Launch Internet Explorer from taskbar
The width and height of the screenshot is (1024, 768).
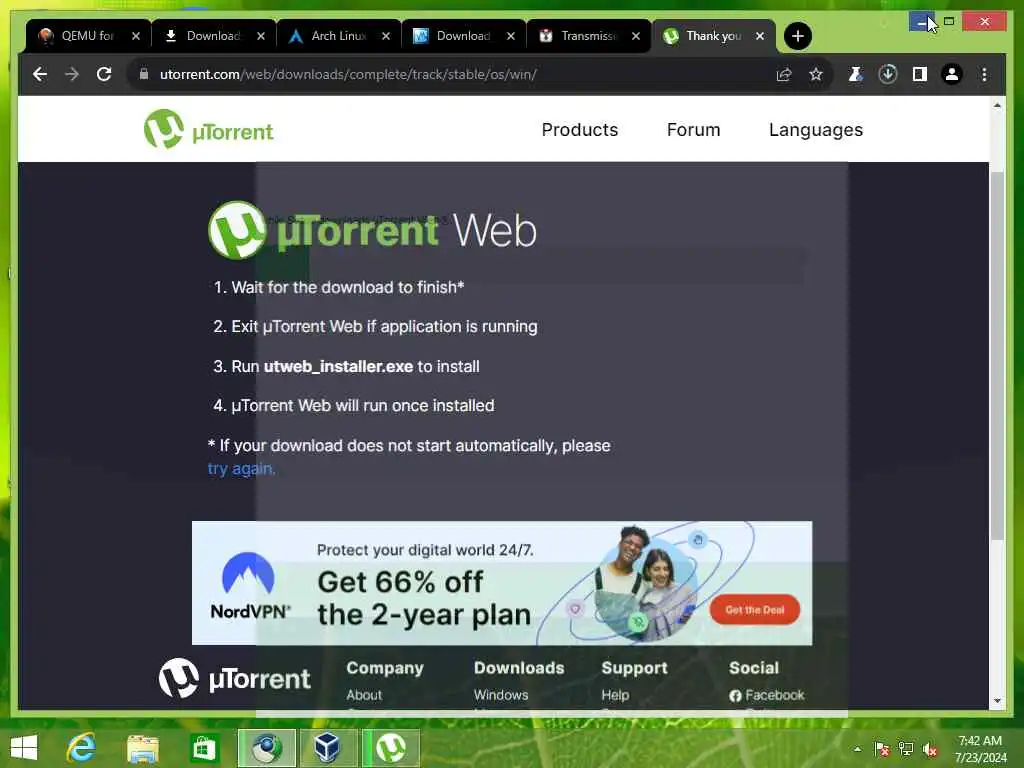click(81, 748)
